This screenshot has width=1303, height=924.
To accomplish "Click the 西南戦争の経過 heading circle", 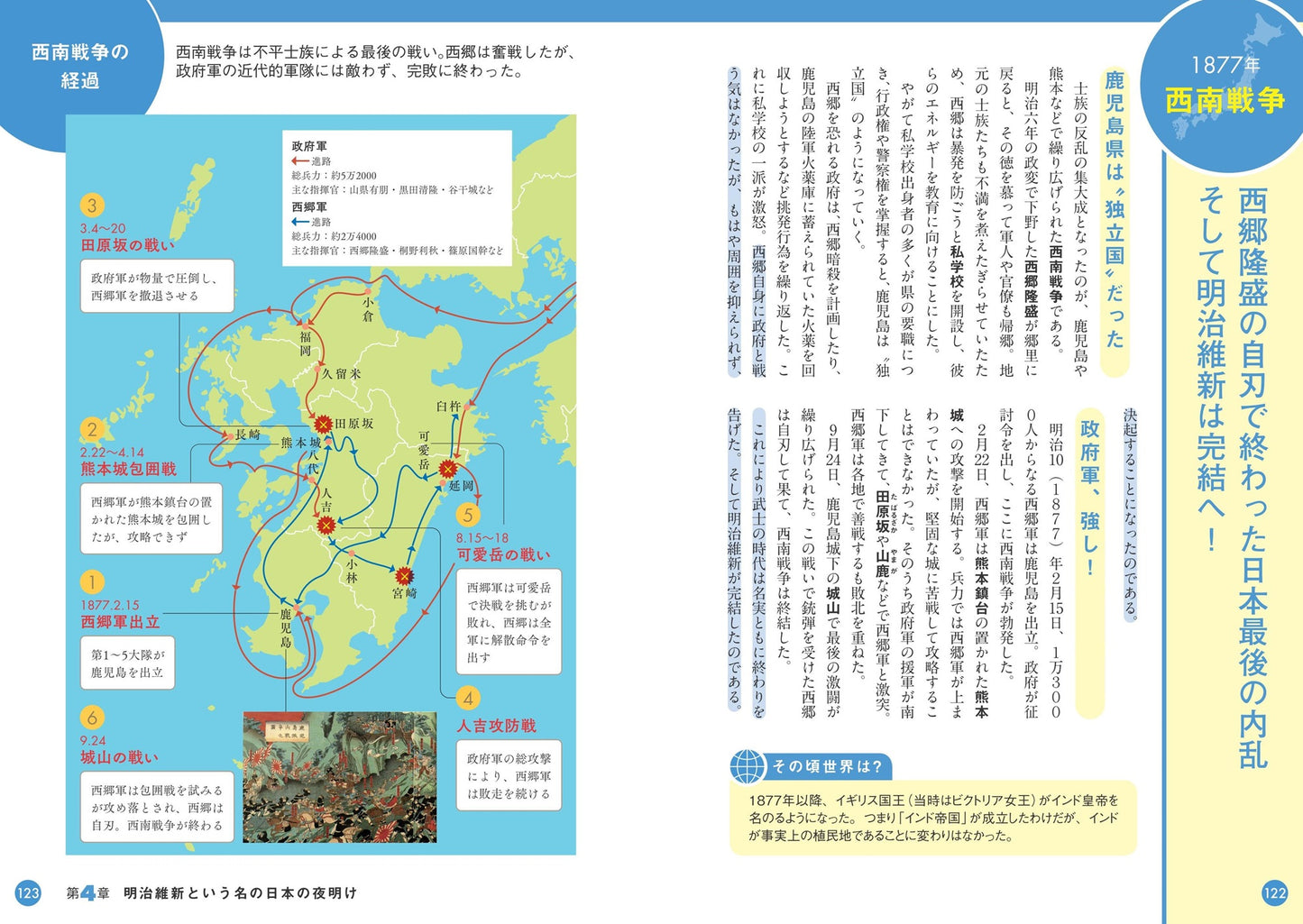I will coord(79,66).
